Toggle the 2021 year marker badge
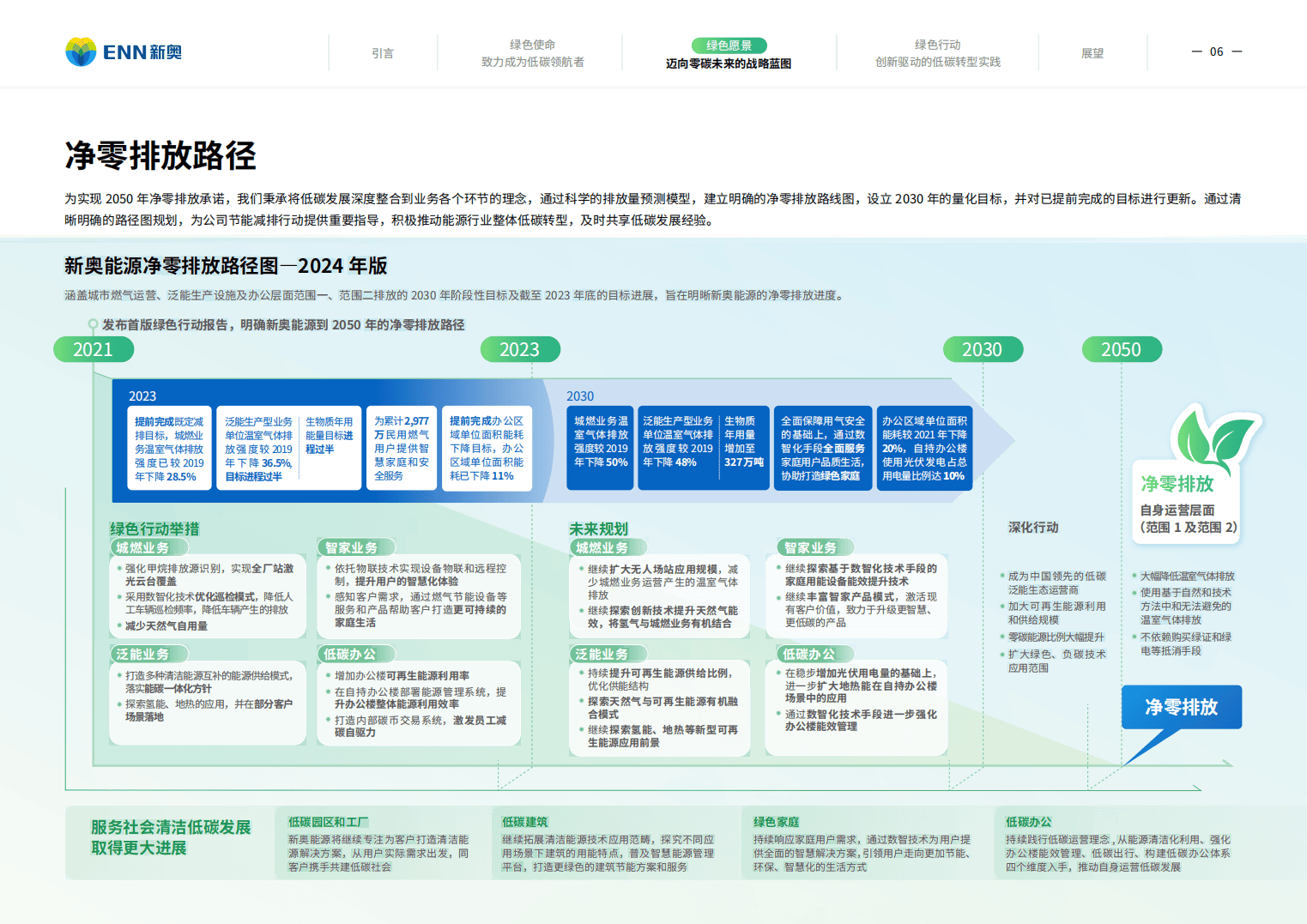This screenshot has width=1307, height=924. point(94,349)
